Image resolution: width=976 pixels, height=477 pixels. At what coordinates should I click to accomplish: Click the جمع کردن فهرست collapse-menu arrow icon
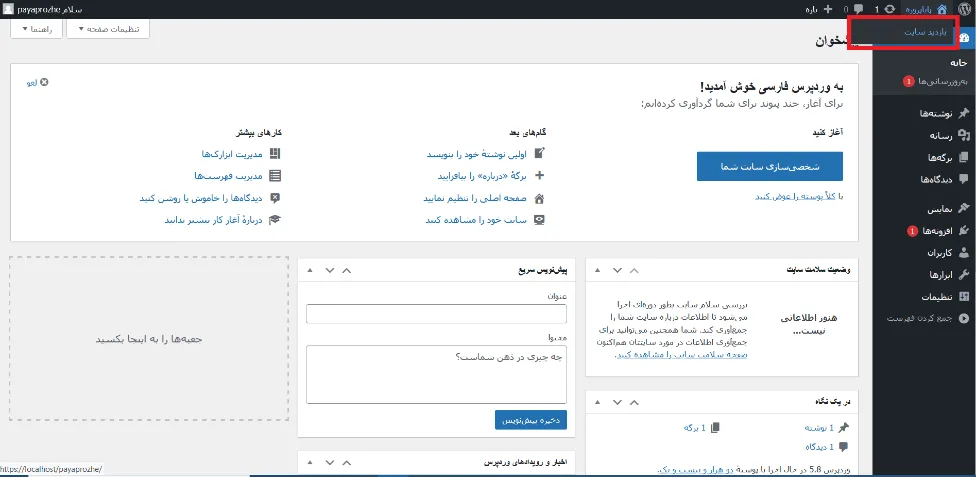pos(964,318)
